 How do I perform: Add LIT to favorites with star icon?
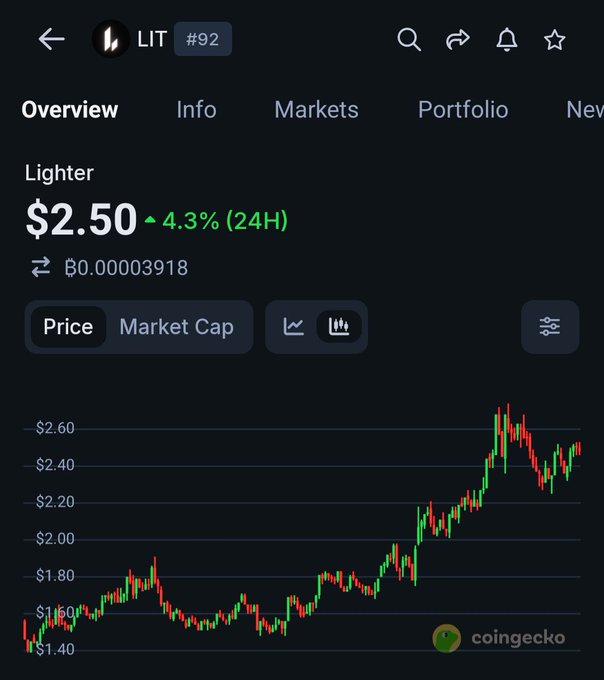tap(555, 40)
